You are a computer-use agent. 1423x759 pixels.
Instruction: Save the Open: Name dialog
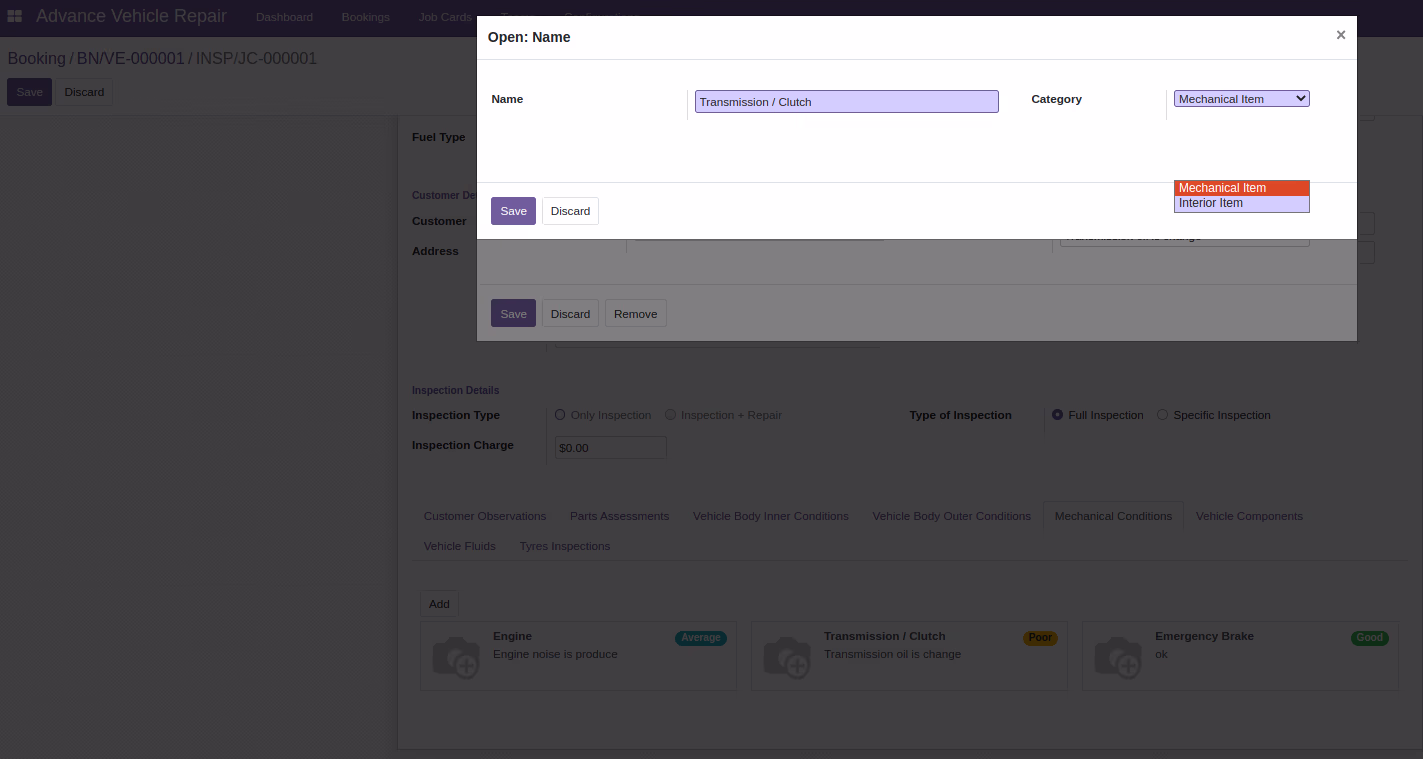(x=513, y=211)
